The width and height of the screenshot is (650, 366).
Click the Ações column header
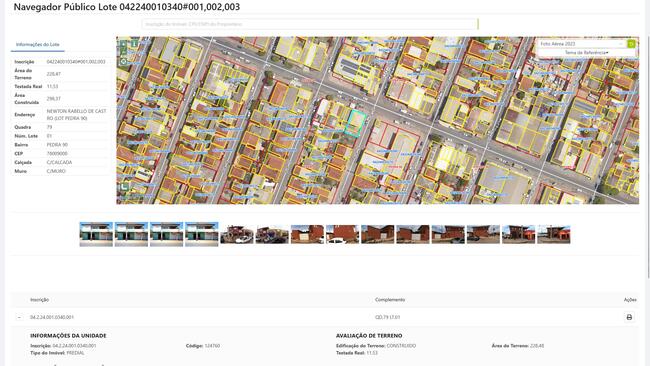(x=630, y=300)
